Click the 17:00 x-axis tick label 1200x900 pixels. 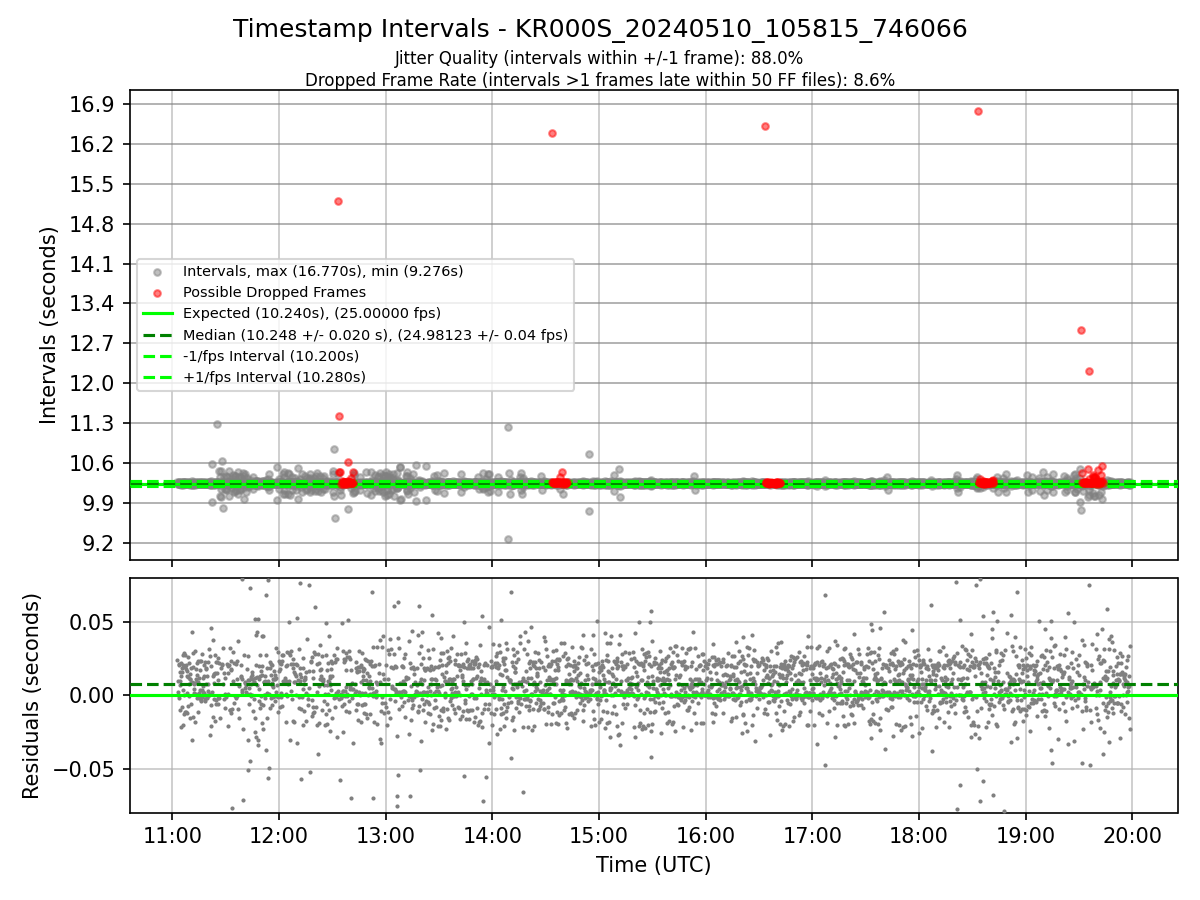pos(812,836)
